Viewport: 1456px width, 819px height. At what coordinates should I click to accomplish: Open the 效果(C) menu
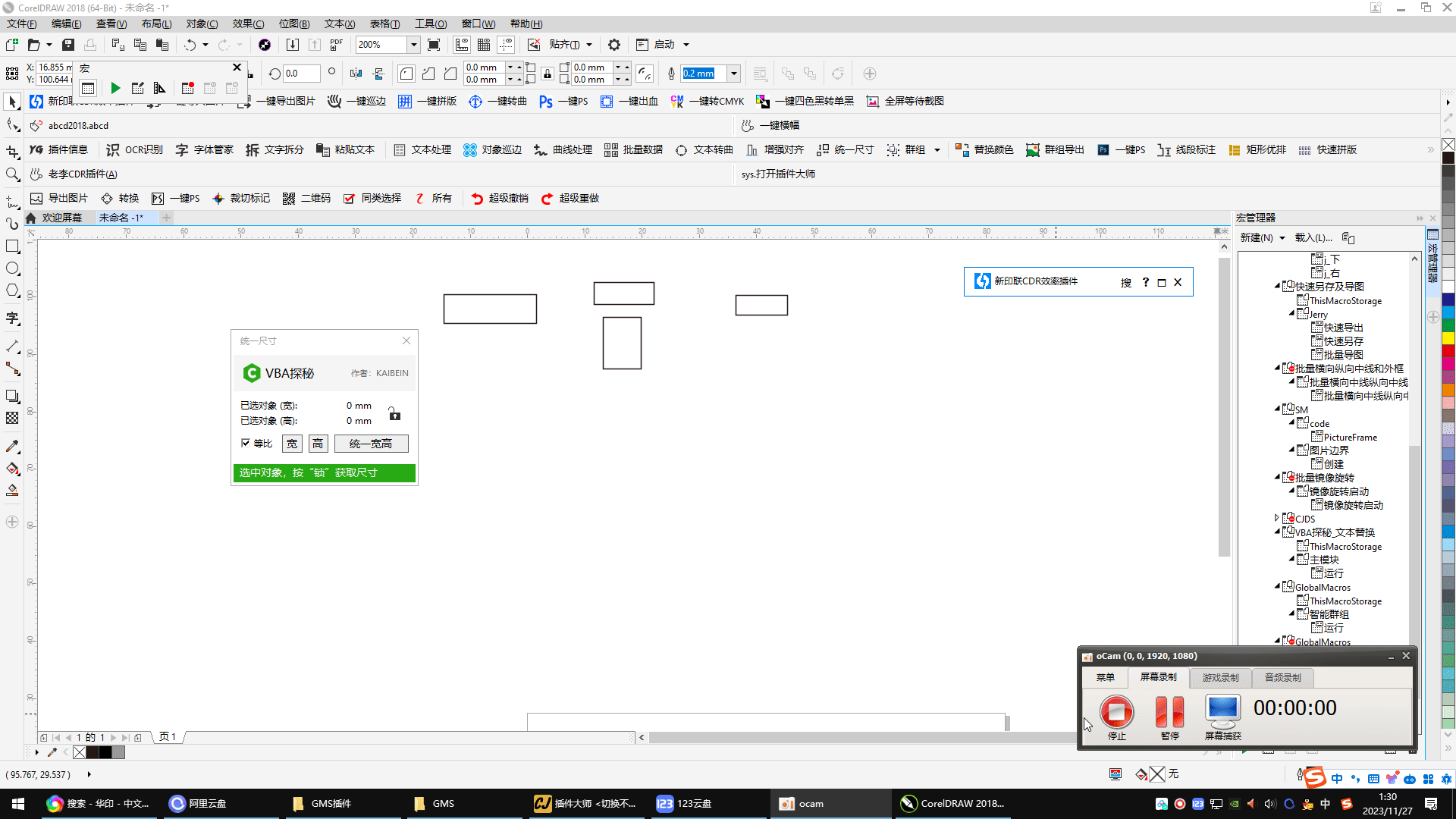pyautogui.click(x=248, y=24)
